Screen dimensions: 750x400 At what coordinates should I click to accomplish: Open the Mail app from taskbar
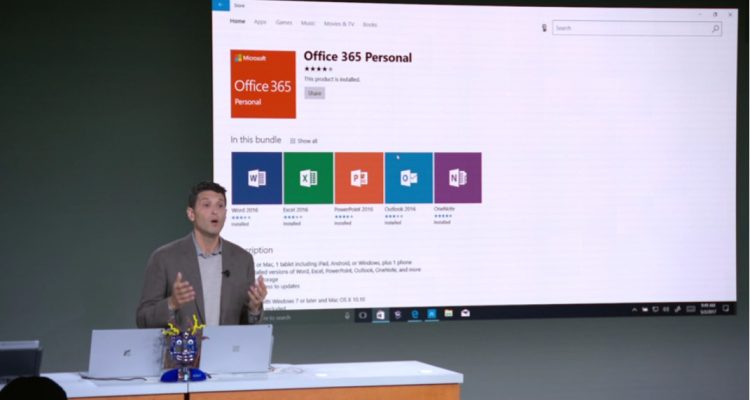coord(465,313)
